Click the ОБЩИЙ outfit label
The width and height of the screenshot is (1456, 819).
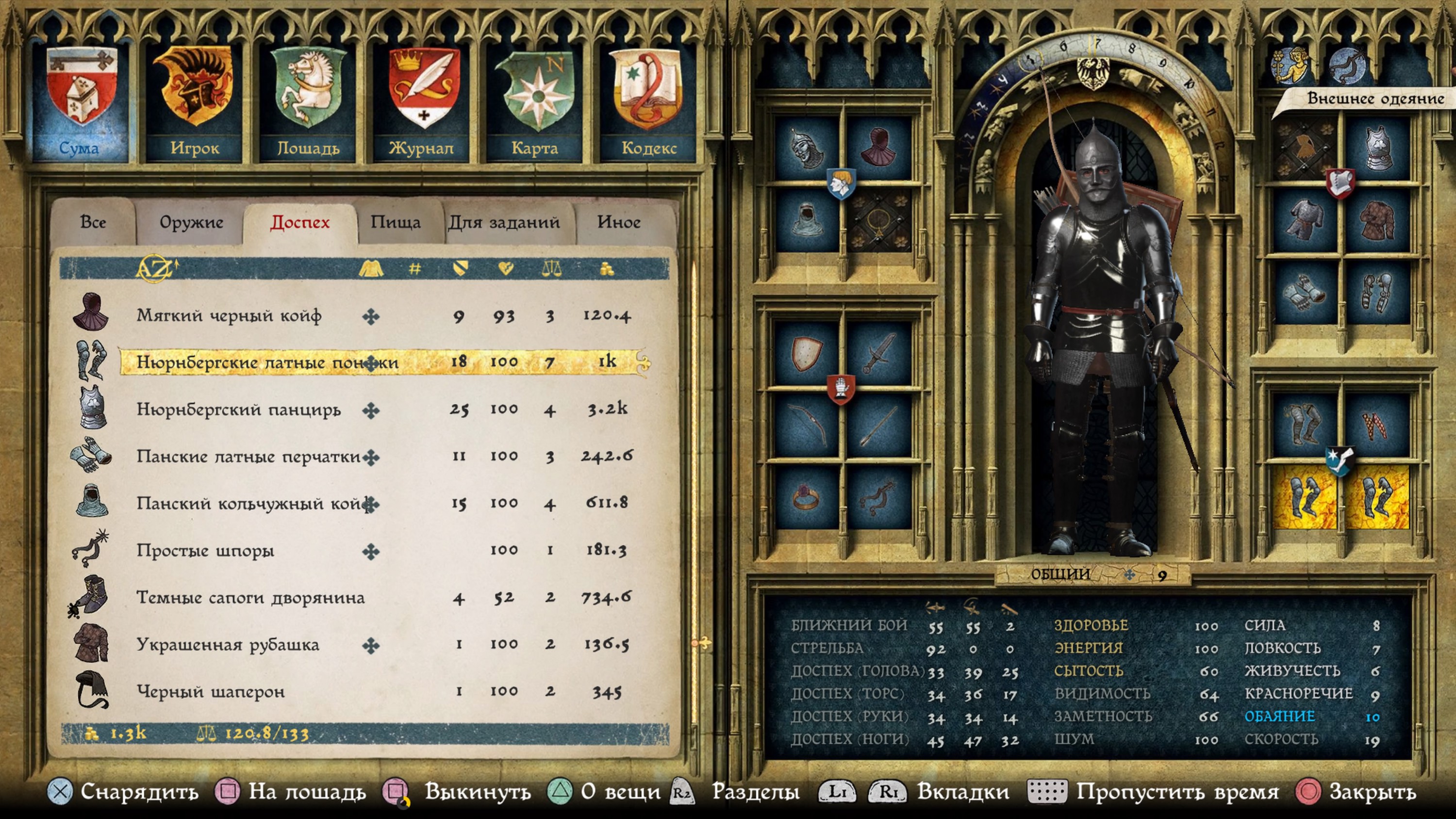pos(1060,574)
